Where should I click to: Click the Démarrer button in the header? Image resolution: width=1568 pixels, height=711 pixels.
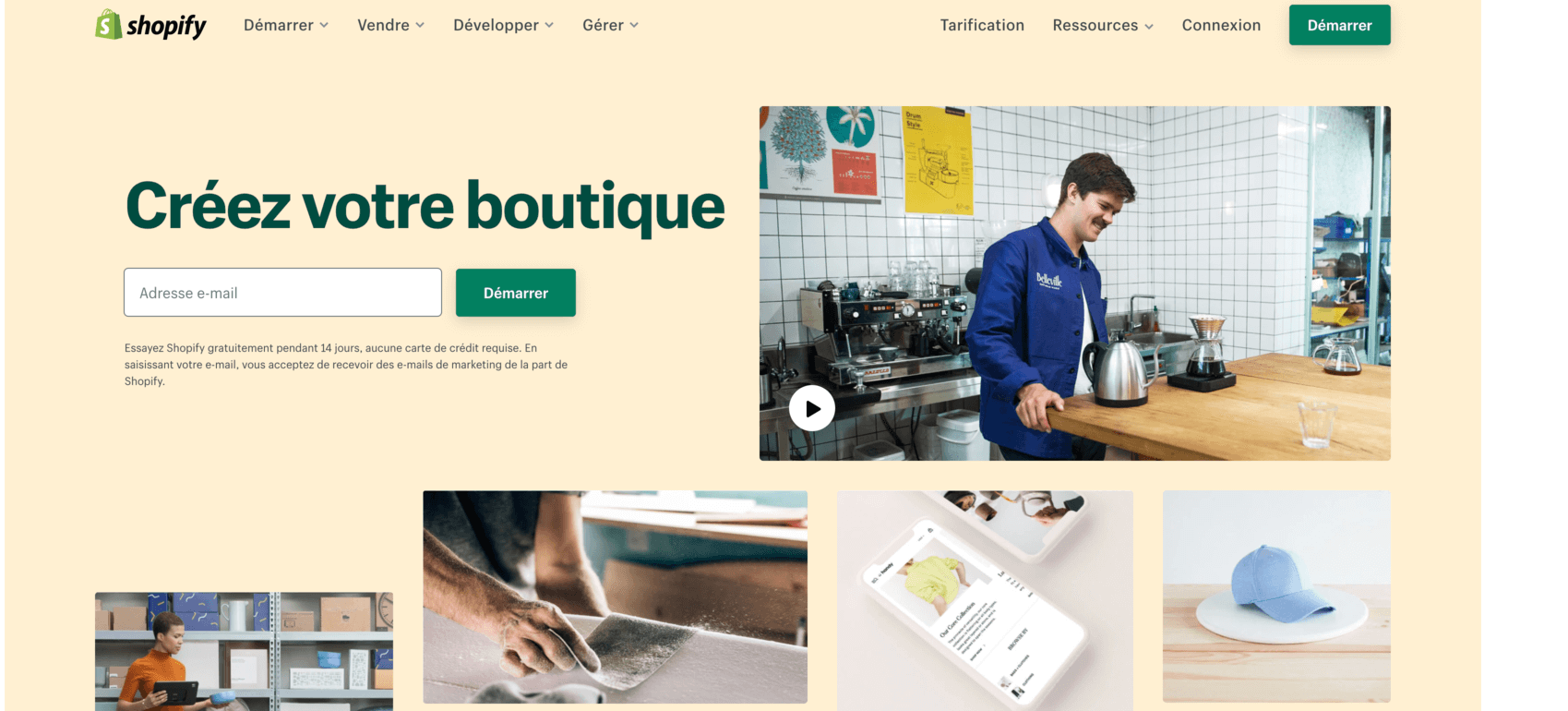point(1339,25)
